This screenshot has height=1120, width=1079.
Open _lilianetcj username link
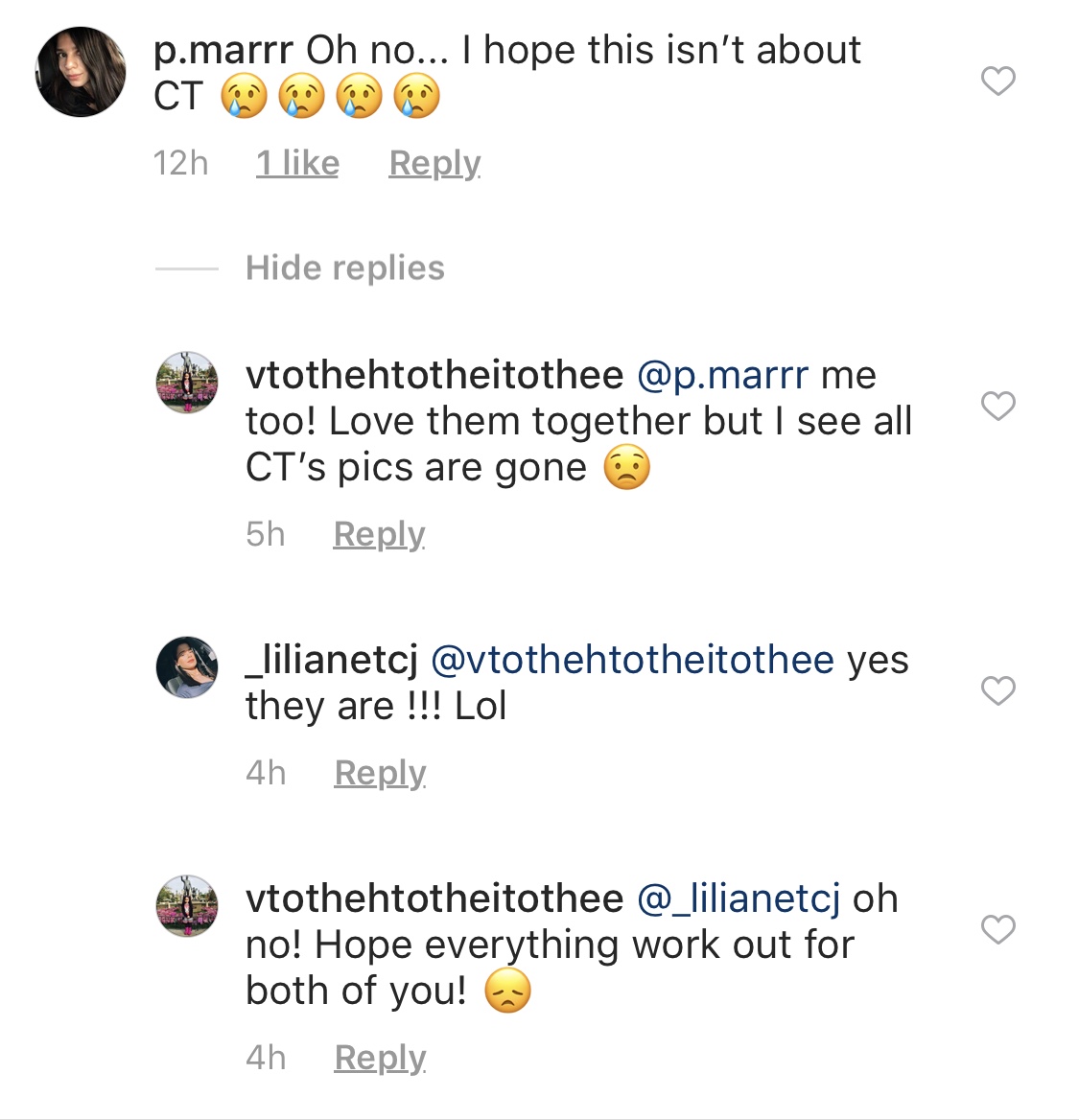pyautogui.click(x=332, y=660)
